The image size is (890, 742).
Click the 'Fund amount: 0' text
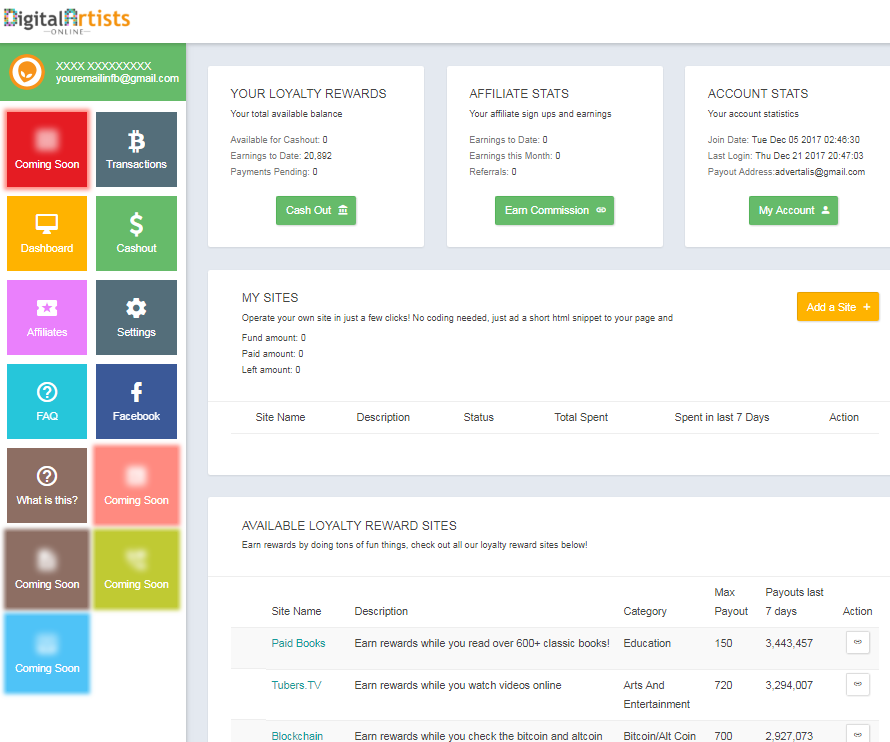(274, 338)
